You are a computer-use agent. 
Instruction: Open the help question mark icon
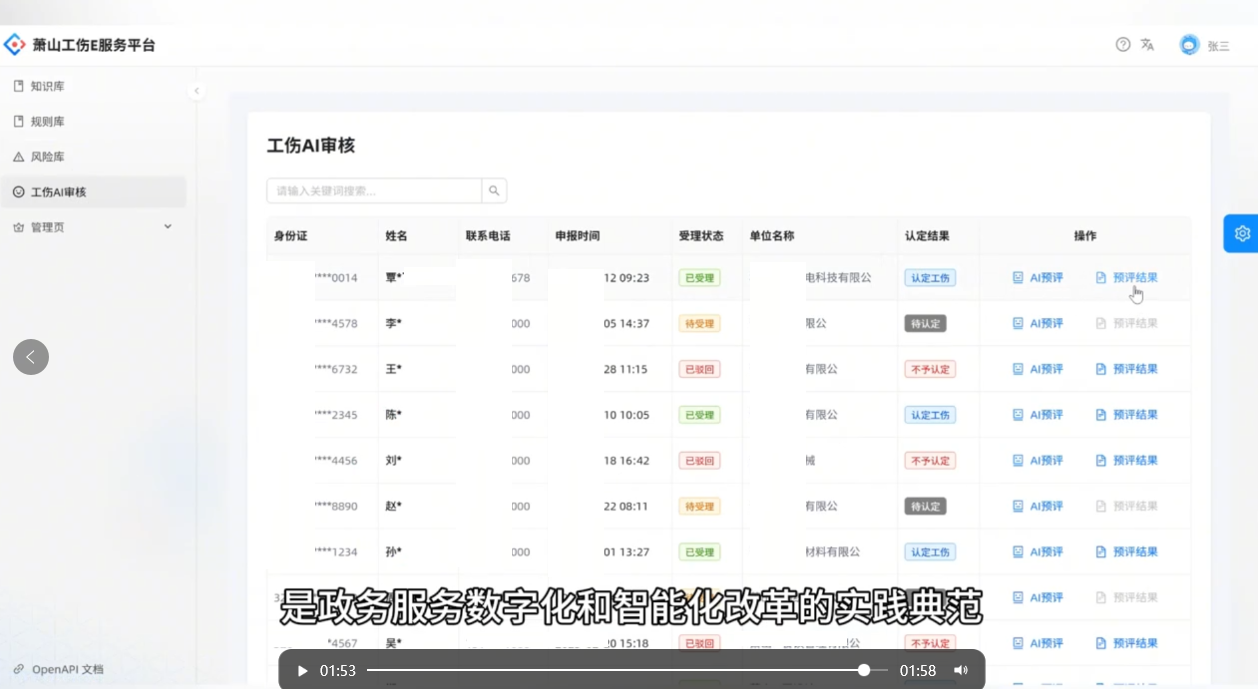point(1123,45)
